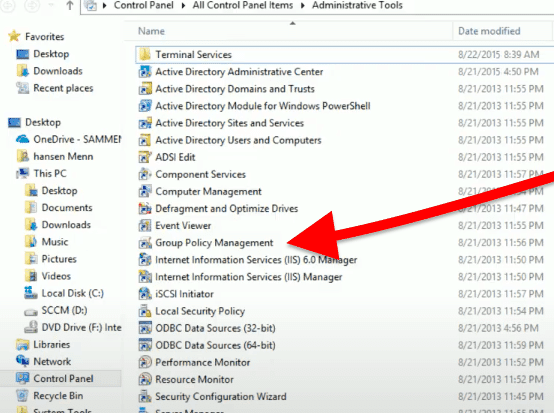Select the Active Directory Sites and Services icon

(x=145, y=123)
